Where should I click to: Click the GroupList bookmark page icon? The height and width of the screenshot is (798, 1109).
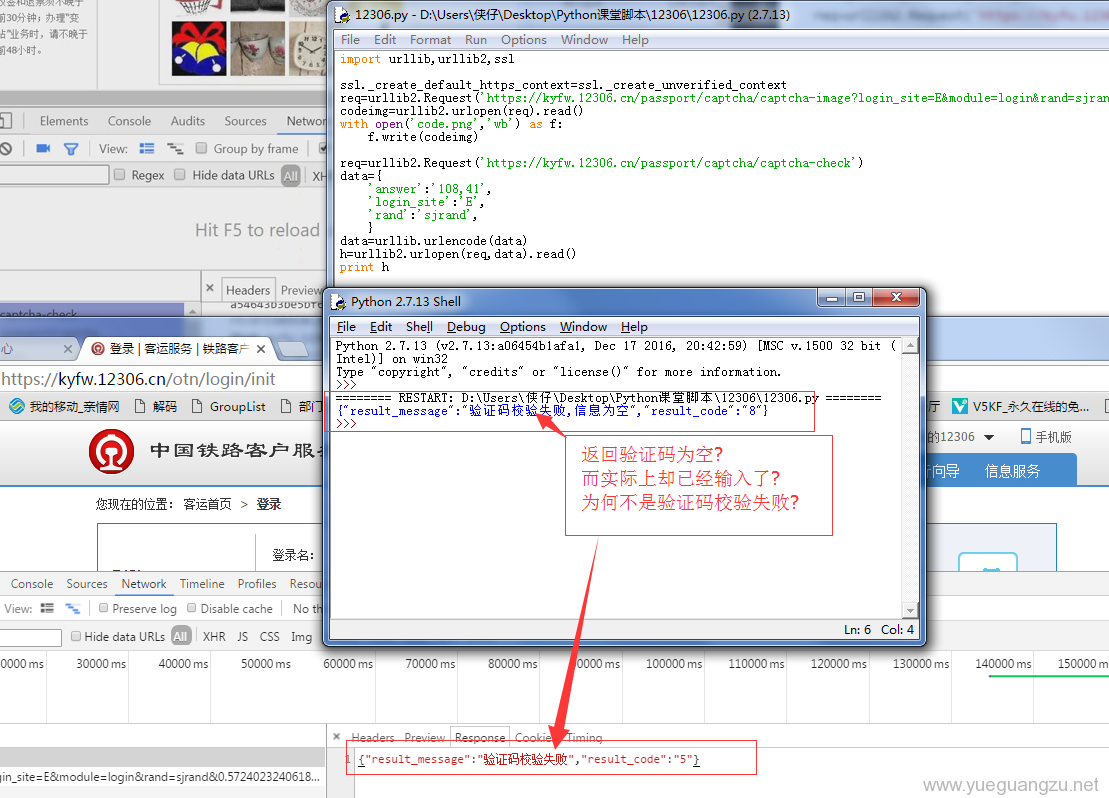click(197, 406)
